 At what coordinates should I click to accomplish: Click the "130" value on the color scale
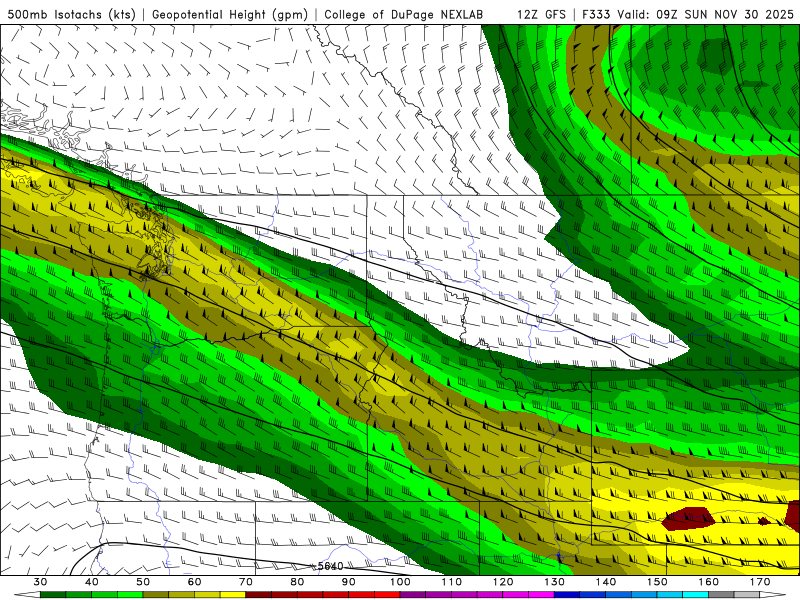(555, 582)
